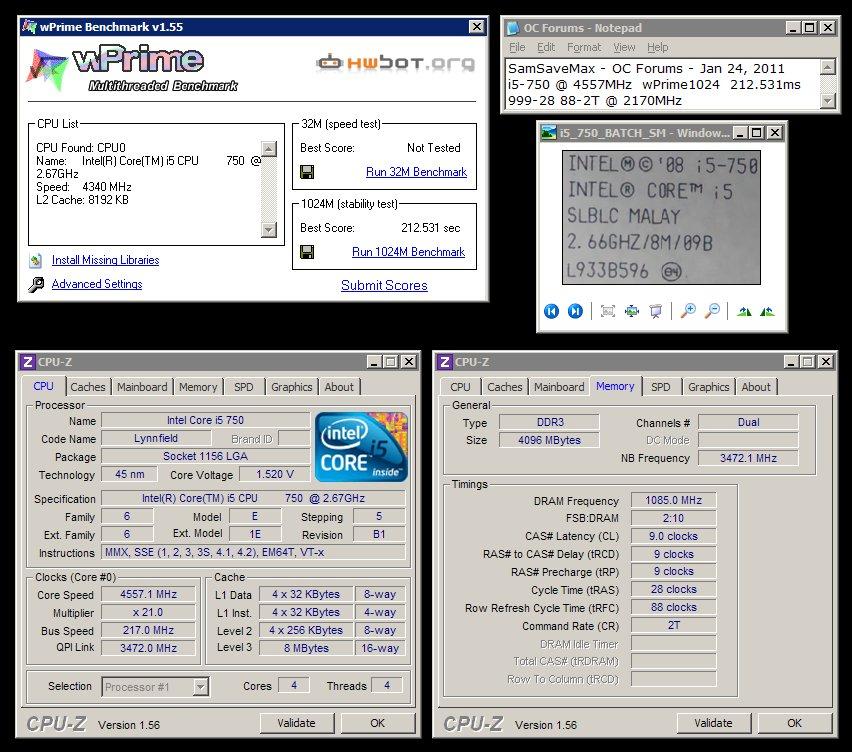The image size is (852, 752).
Task: Click wPrime title bar application icon
Action: (29, 27)
